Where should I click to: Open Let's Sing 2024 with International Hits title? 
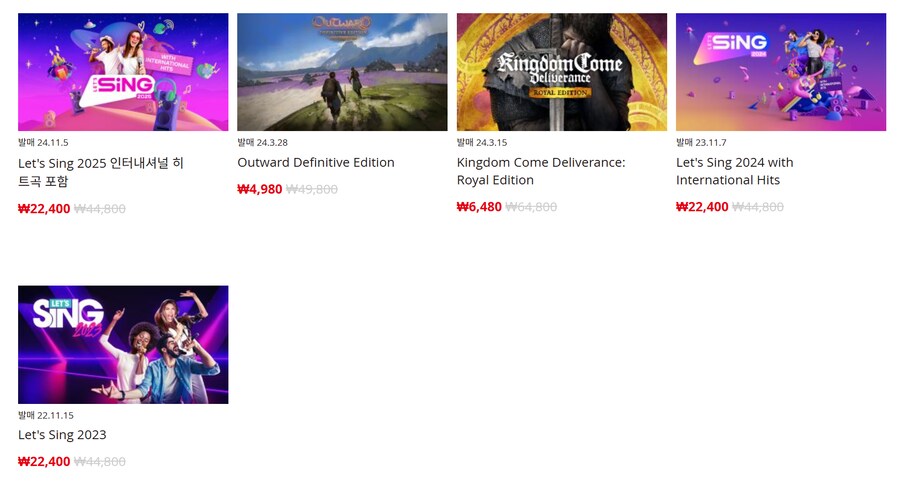735,171
